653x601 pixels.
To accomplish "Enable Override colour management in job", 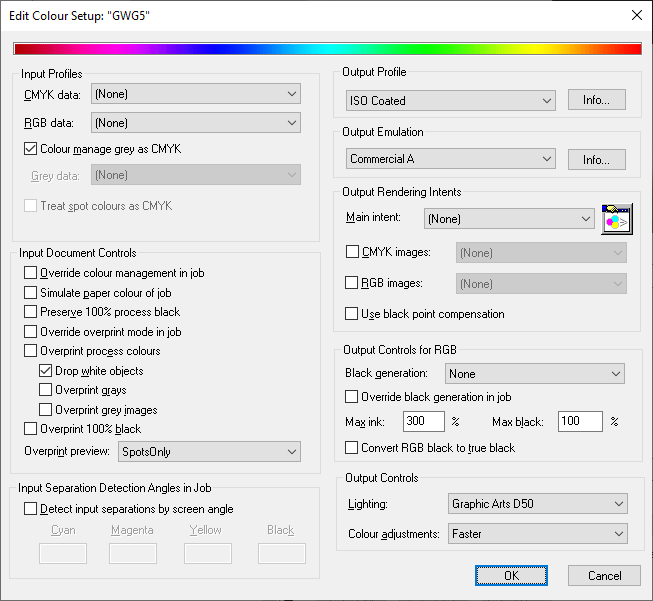I will [30, 273].
